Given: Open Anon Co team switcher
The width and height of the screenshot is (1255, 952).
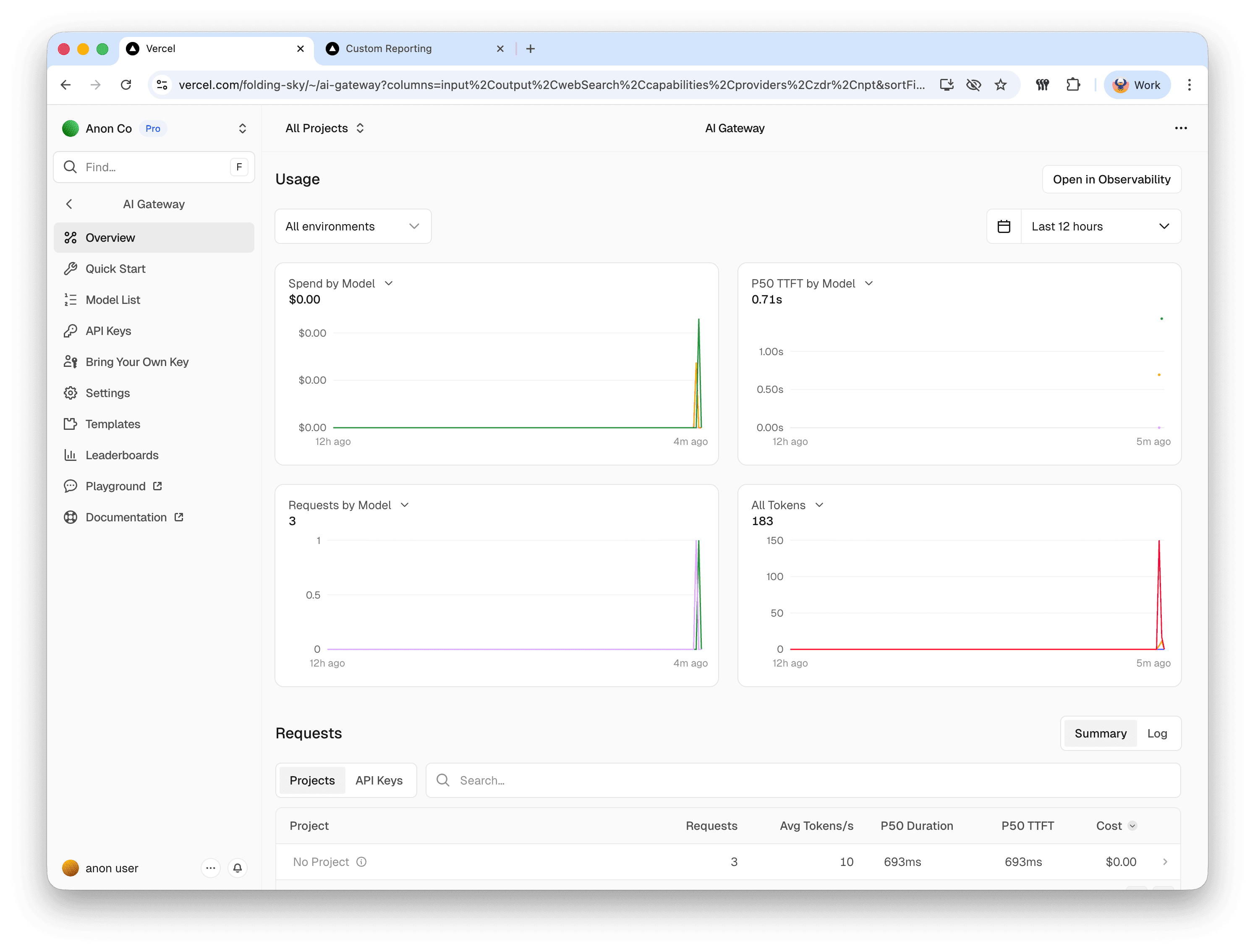Looking at the screenshot, I should (x=154, y=128).
